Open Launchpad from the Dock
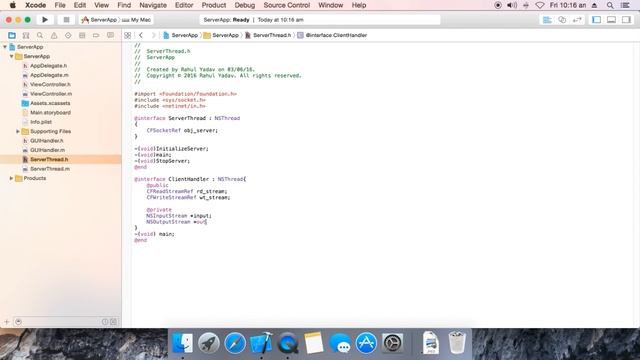 [x=209, y=343]
